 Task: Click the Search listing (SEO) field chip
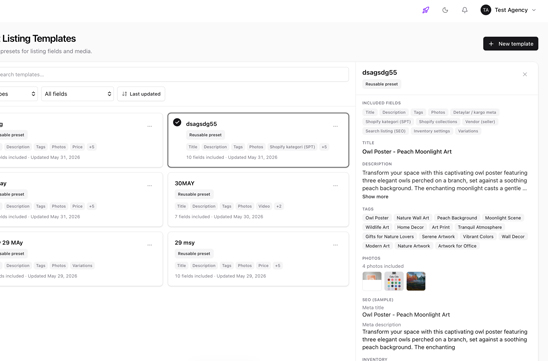click(x=385, y=131)
